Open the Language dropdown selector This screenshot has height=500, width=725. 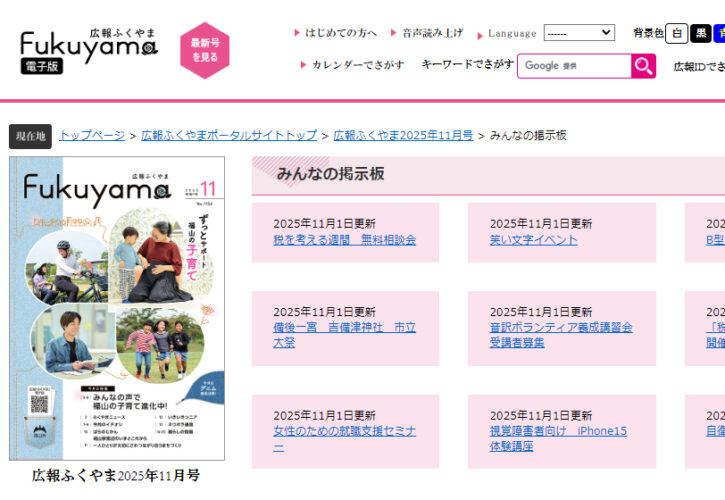[x=579, y=33]
